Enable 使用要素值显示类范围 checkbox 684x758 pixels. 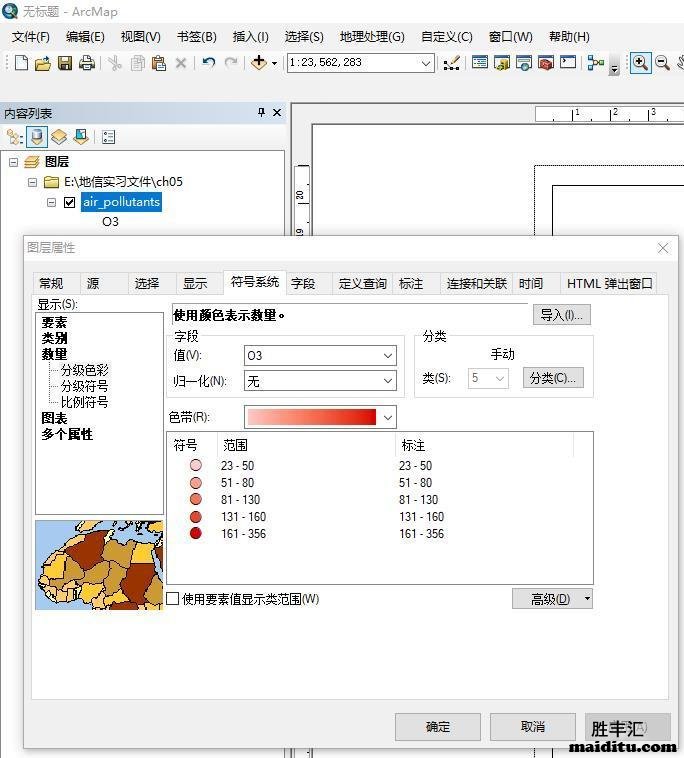click(x=173, y=598)
